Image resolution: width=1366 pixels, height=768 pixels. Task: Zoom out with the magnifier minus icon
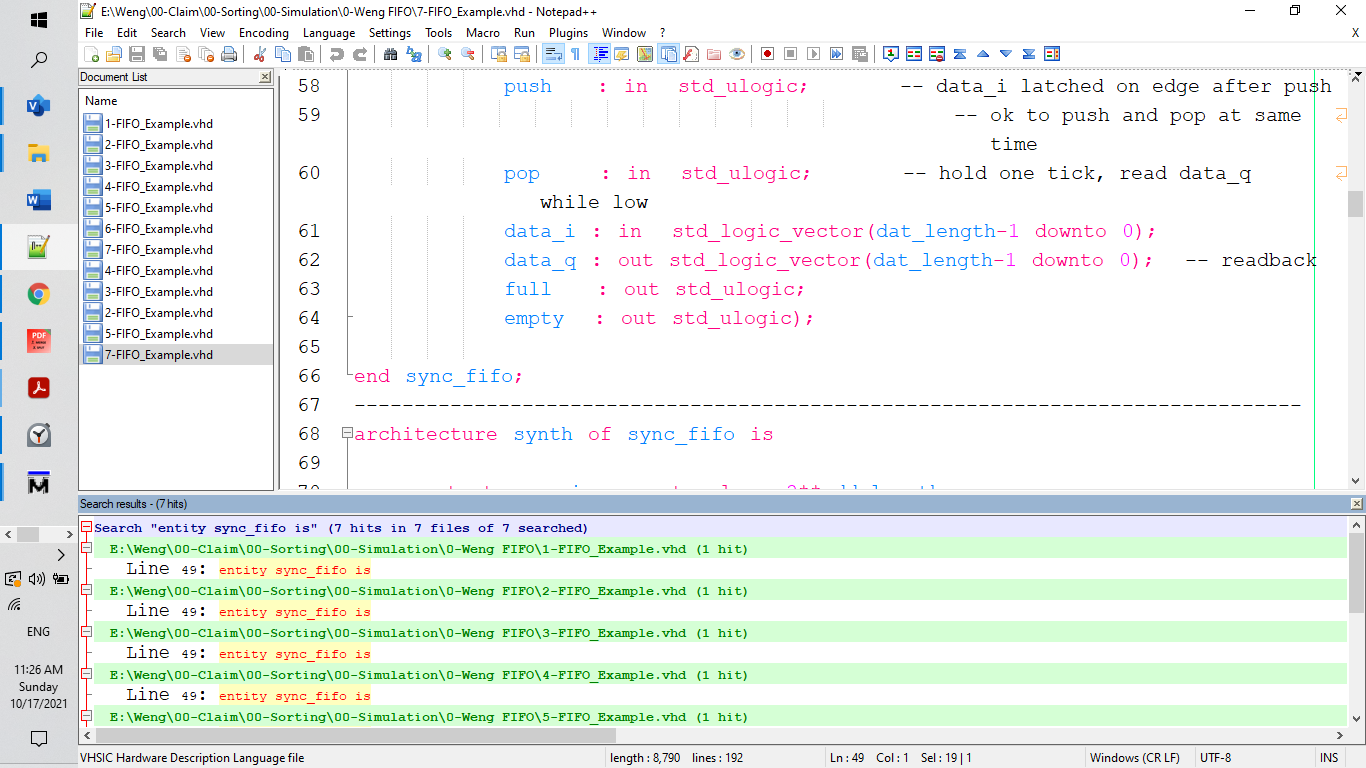[x=467, y=54]
